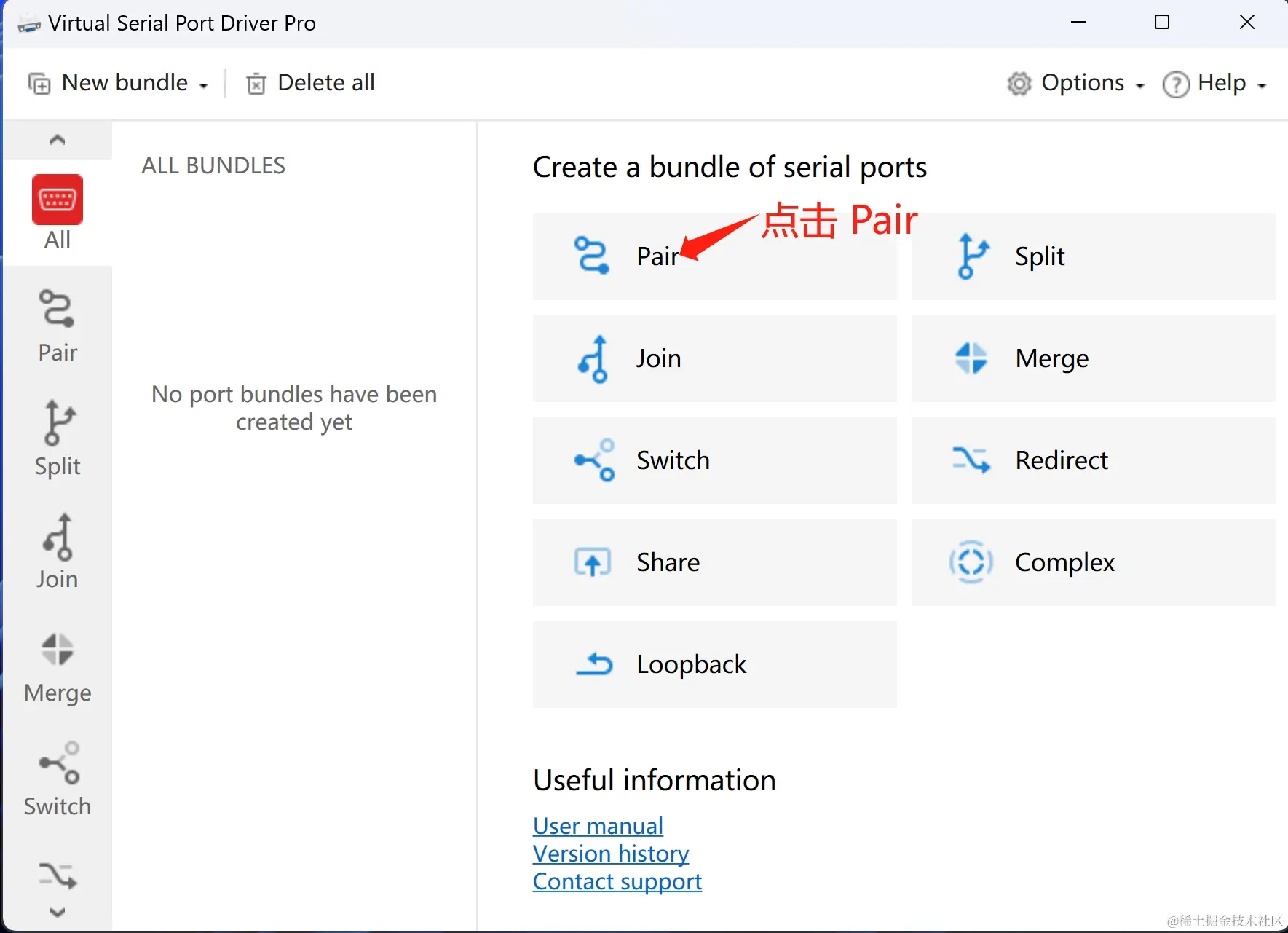Click the down chevron at sidebar bottom
The height and width of the screenshot is (933, 1288).
point(57,912)
